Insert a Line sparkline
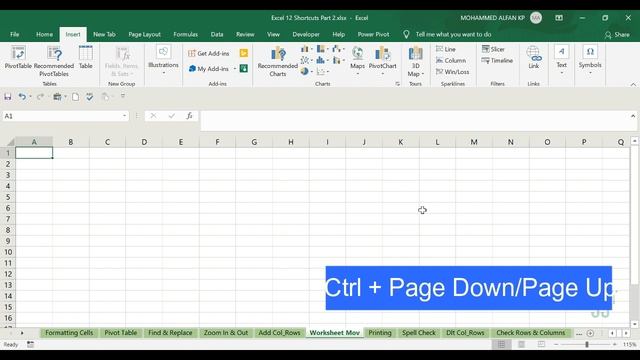The height and width of the screenshot is (360, 640). tap(446, 49)
